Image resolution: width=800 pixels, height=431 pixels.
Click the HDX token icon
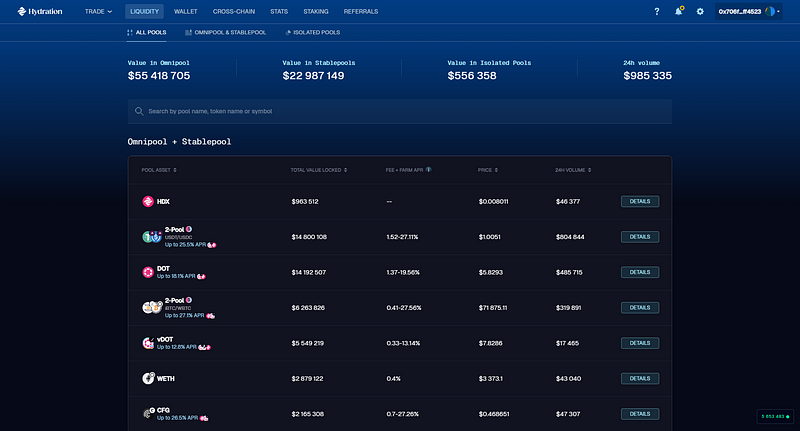click(x=148, y=201)
